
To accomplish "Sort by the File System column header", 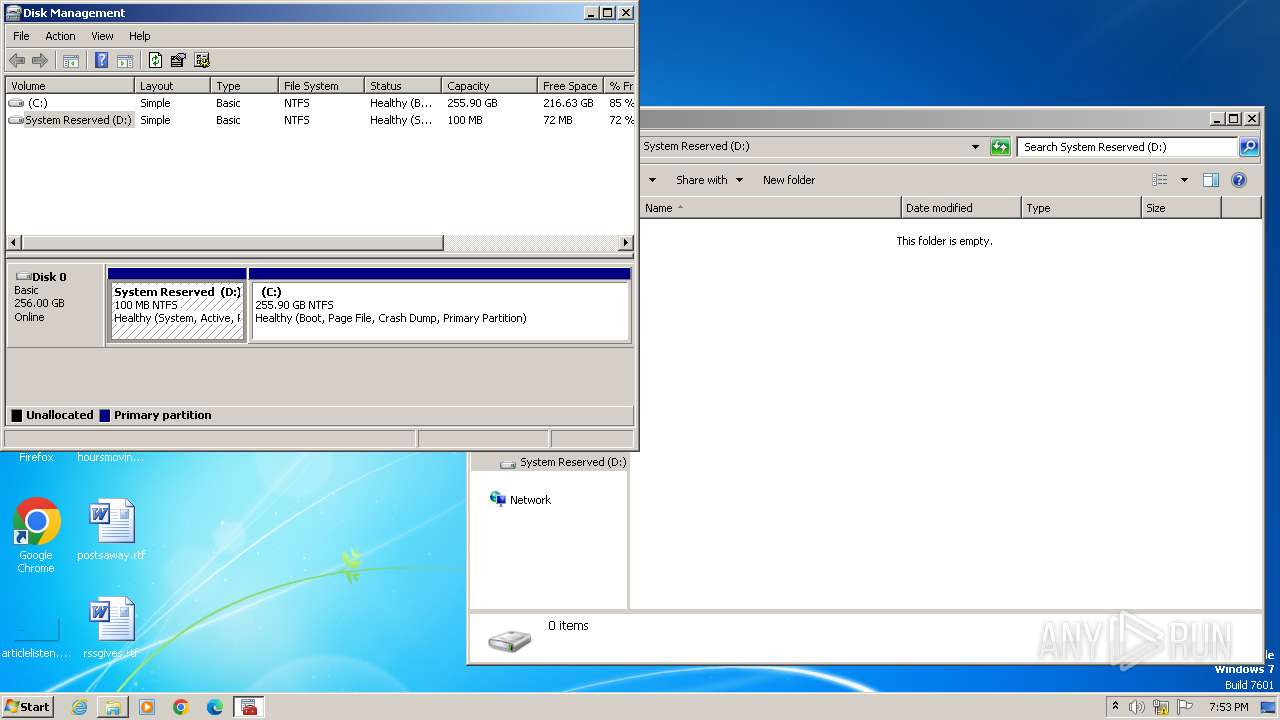I will [320, 86].
